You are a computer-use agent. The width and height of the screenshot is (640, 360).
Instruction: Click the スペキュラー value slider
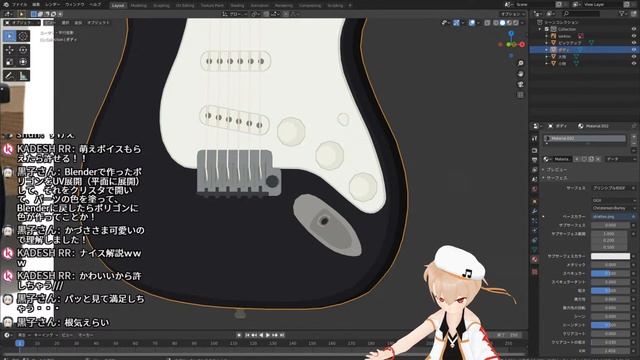tap(611, 273)
